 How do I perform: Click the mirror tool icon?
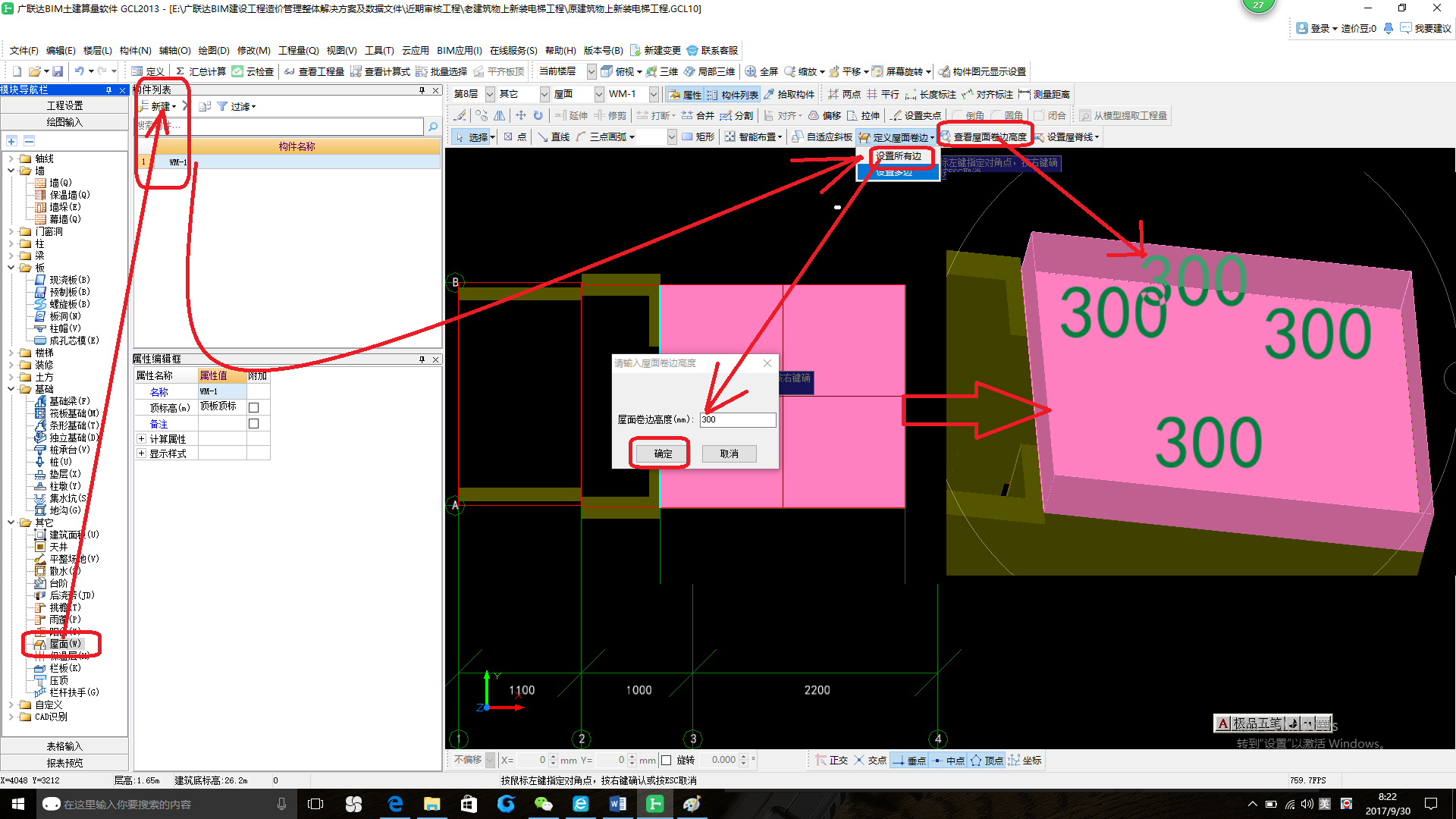pos(499,115)
